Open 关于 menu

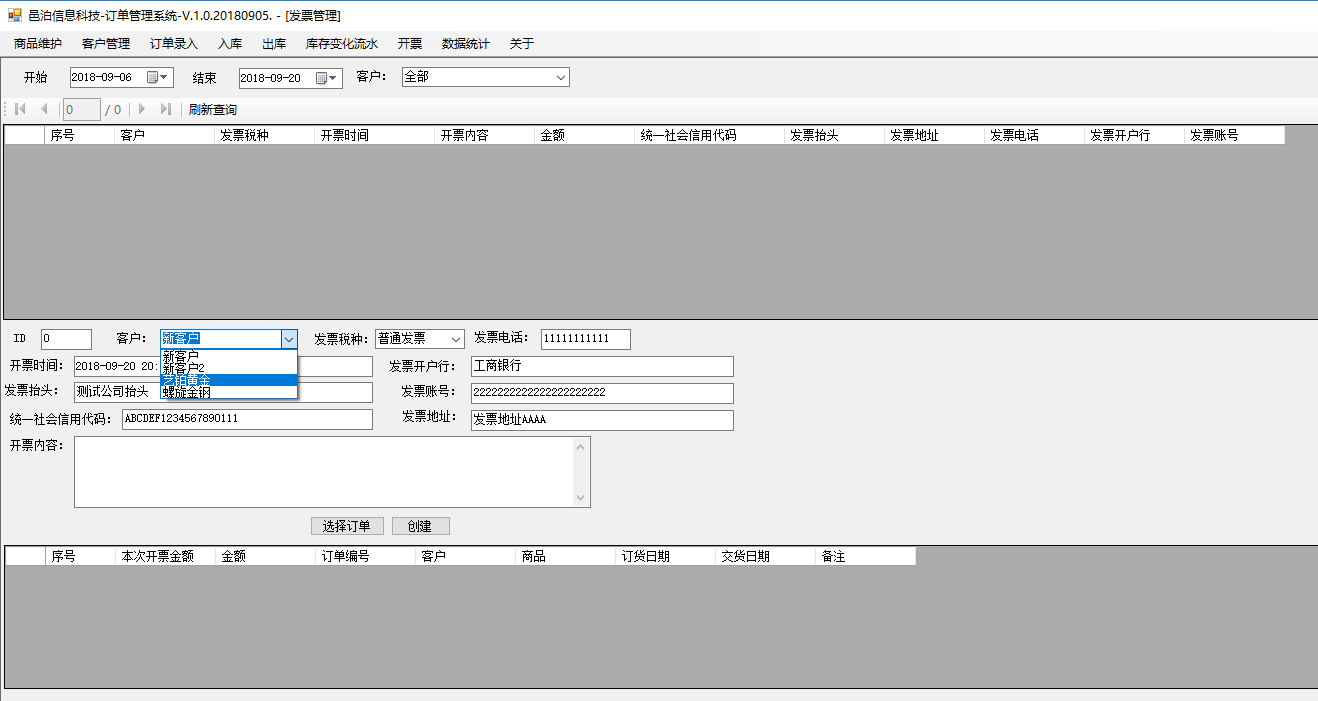point(522,44)
